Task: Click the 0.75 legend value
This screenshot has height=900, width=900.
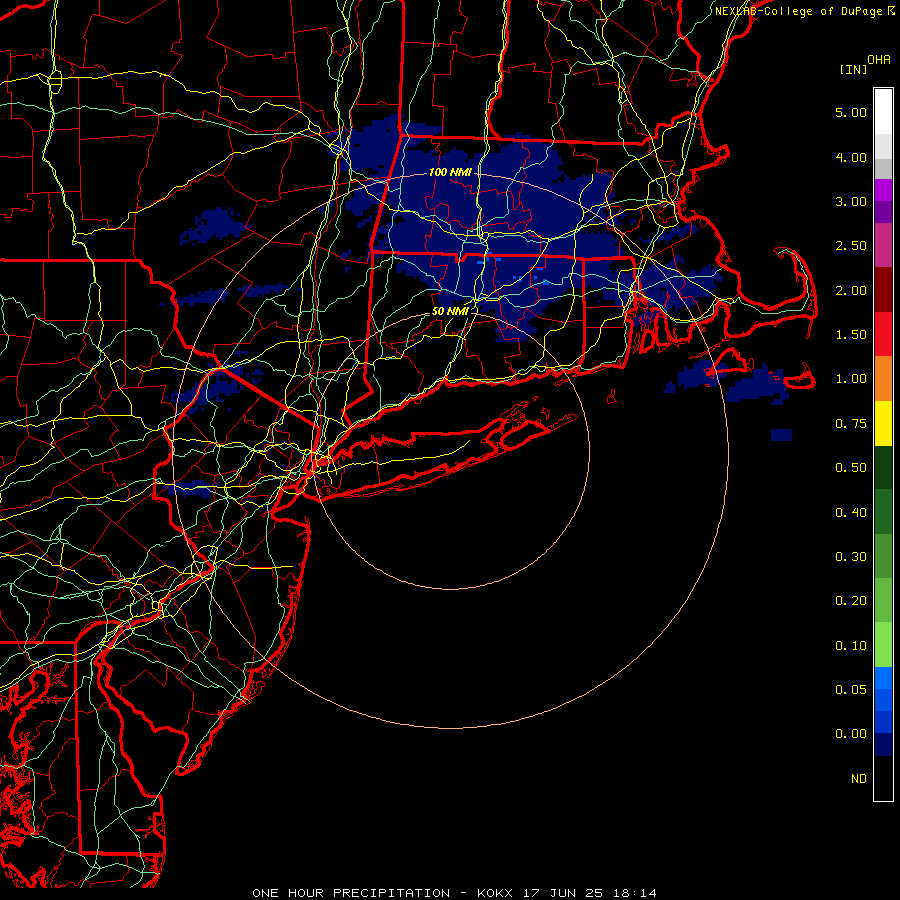Action: [x=851, y=424]
